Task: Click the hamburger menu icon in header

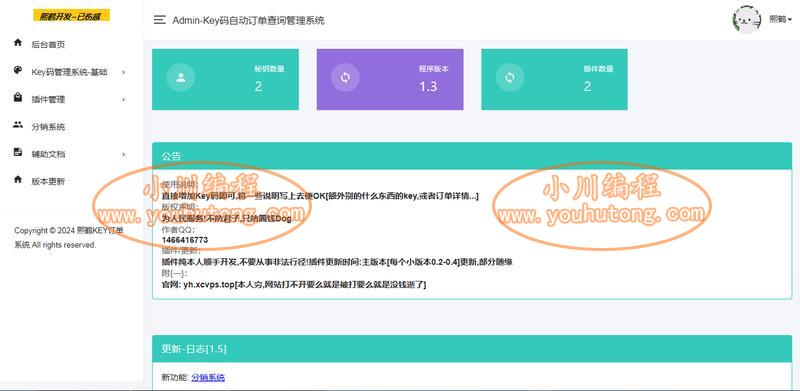Action: [x=160, y=20]
